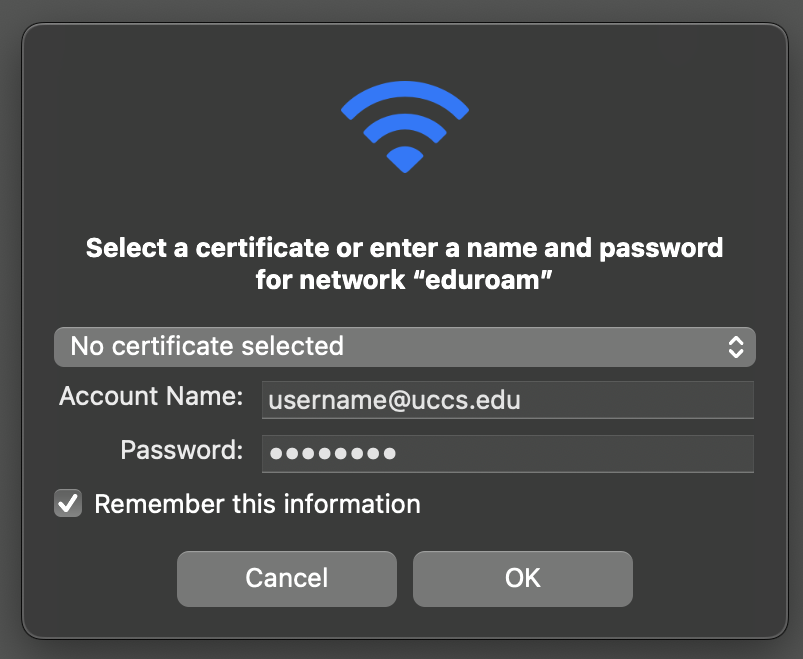
Task: Cancel the eduroam network login
Action: coord(287,579)
